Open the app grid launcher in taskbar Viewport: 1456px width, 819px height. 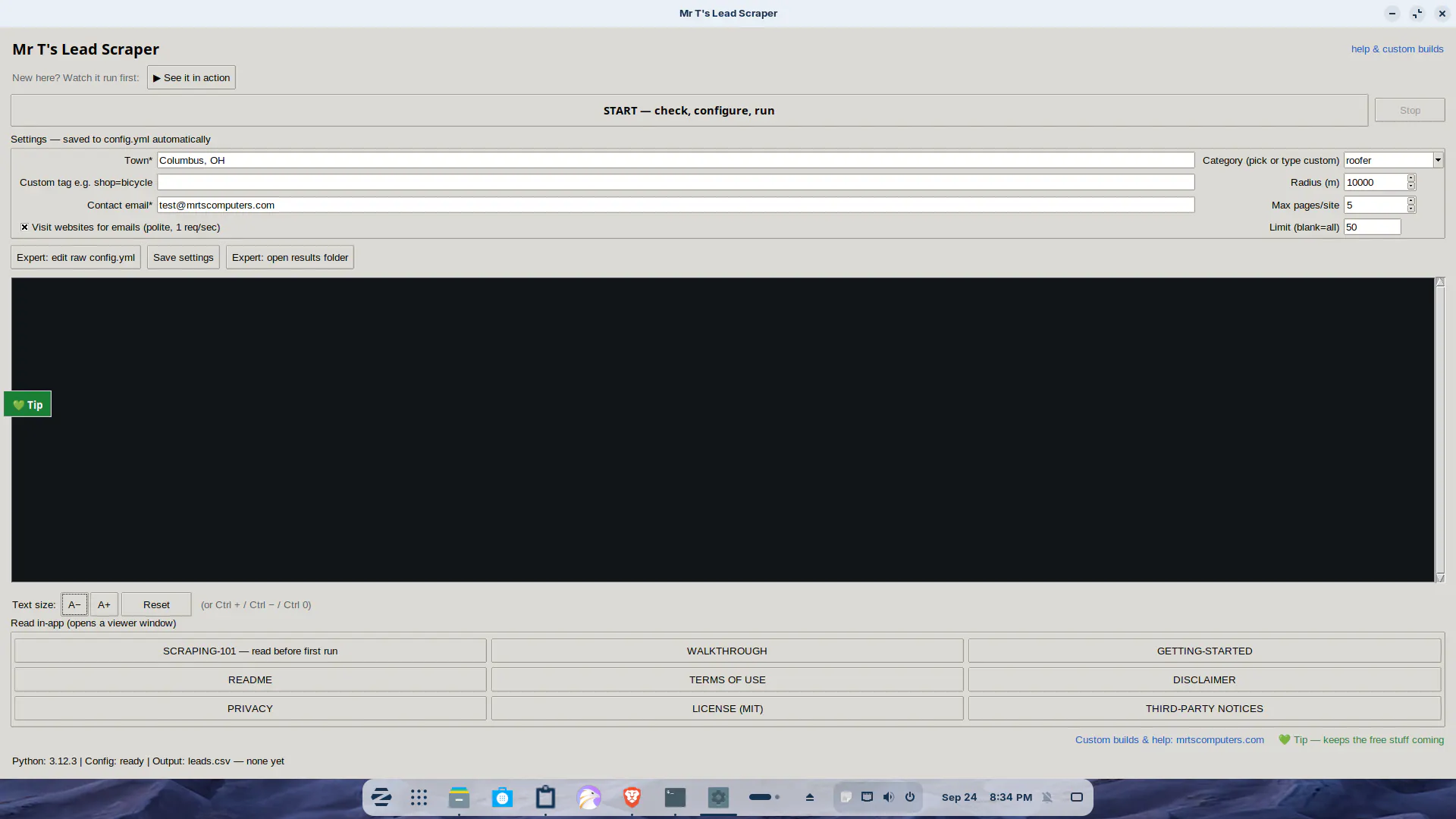[x=419, y=797]
